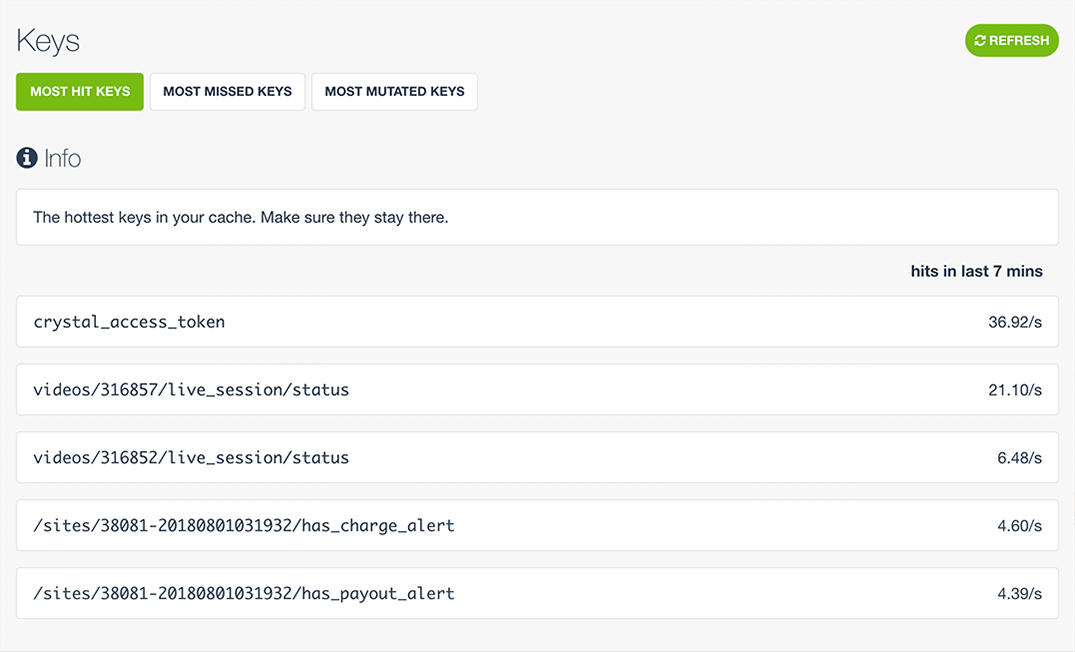Click the hottest keys description text box
Viewport: 1075px width, 652px height.
point(537,217)
